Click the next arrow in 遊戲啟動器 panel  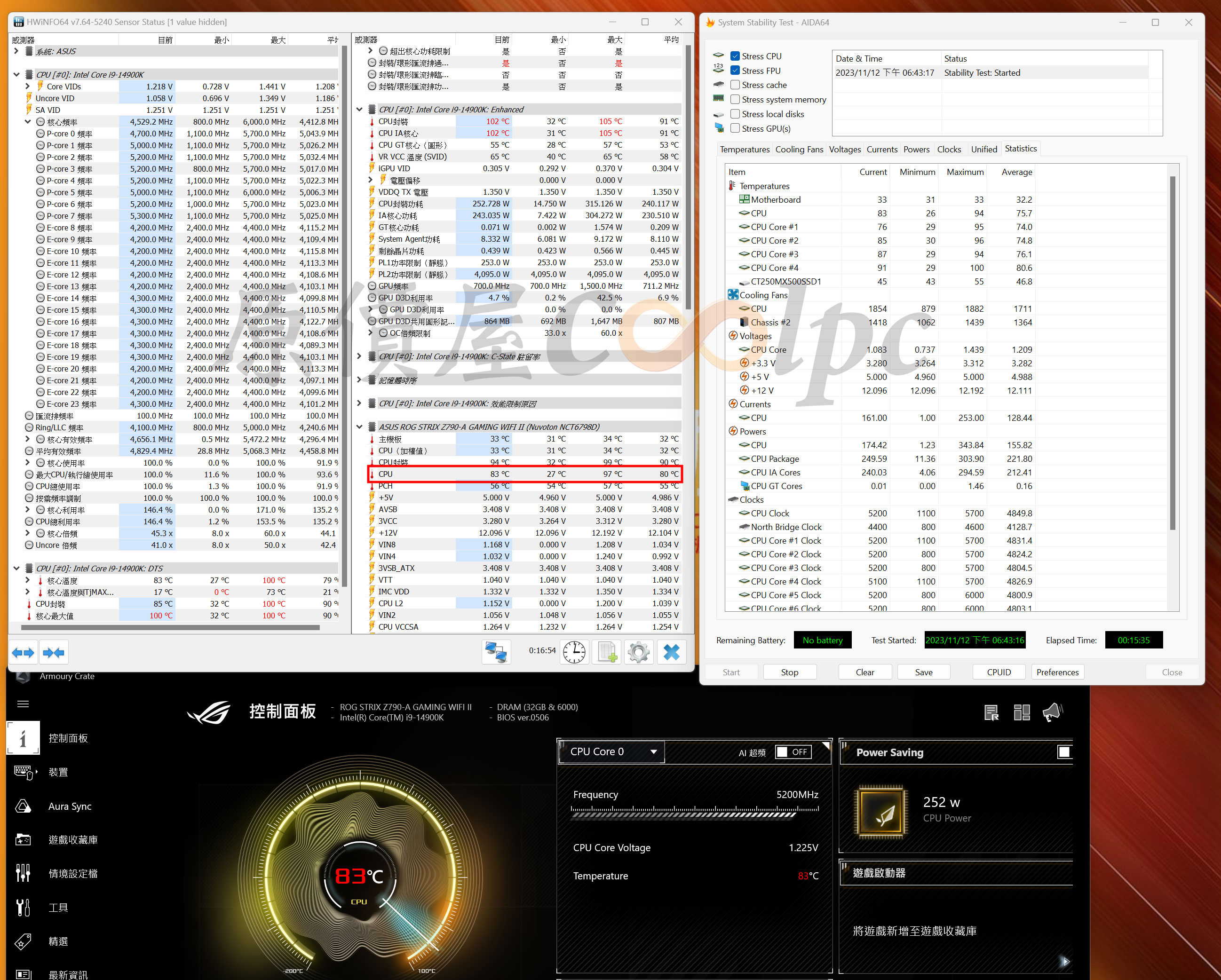pos(1065,961)
